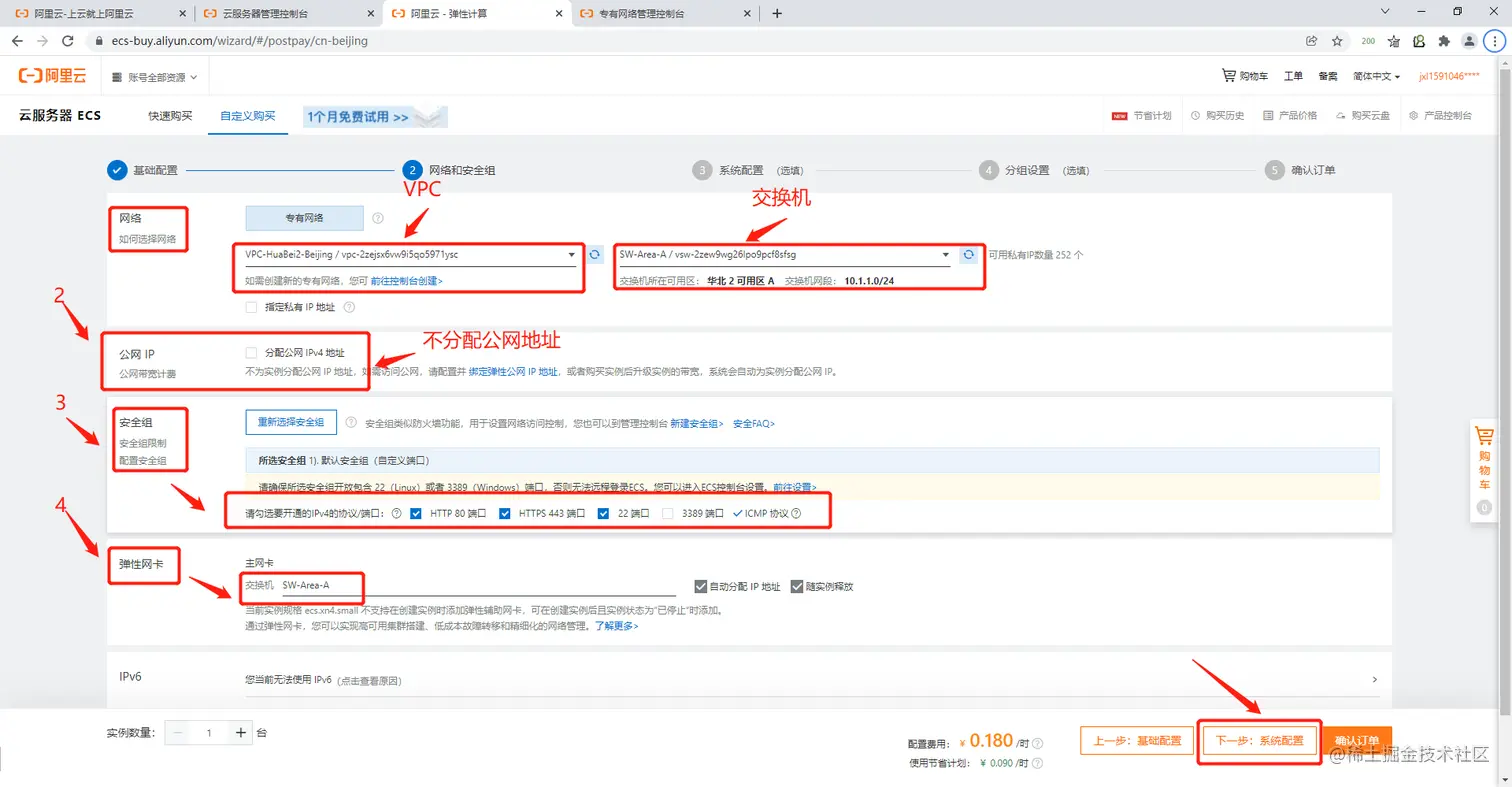Click help icon next to 使用节省计划 price
This screenshot has width=1512, height=787.
point(1037,764)
